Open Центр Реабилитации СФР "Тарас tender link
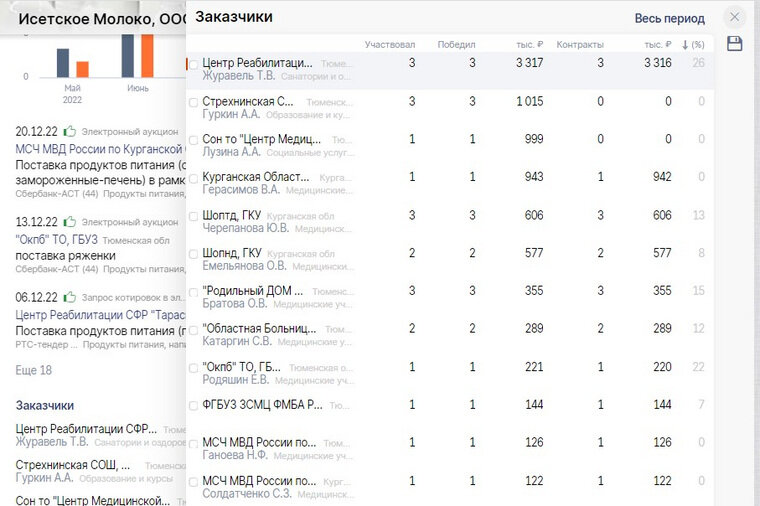The width and height of the screenshot is (760, 506). pyautogui.click(x=100, y=315)
